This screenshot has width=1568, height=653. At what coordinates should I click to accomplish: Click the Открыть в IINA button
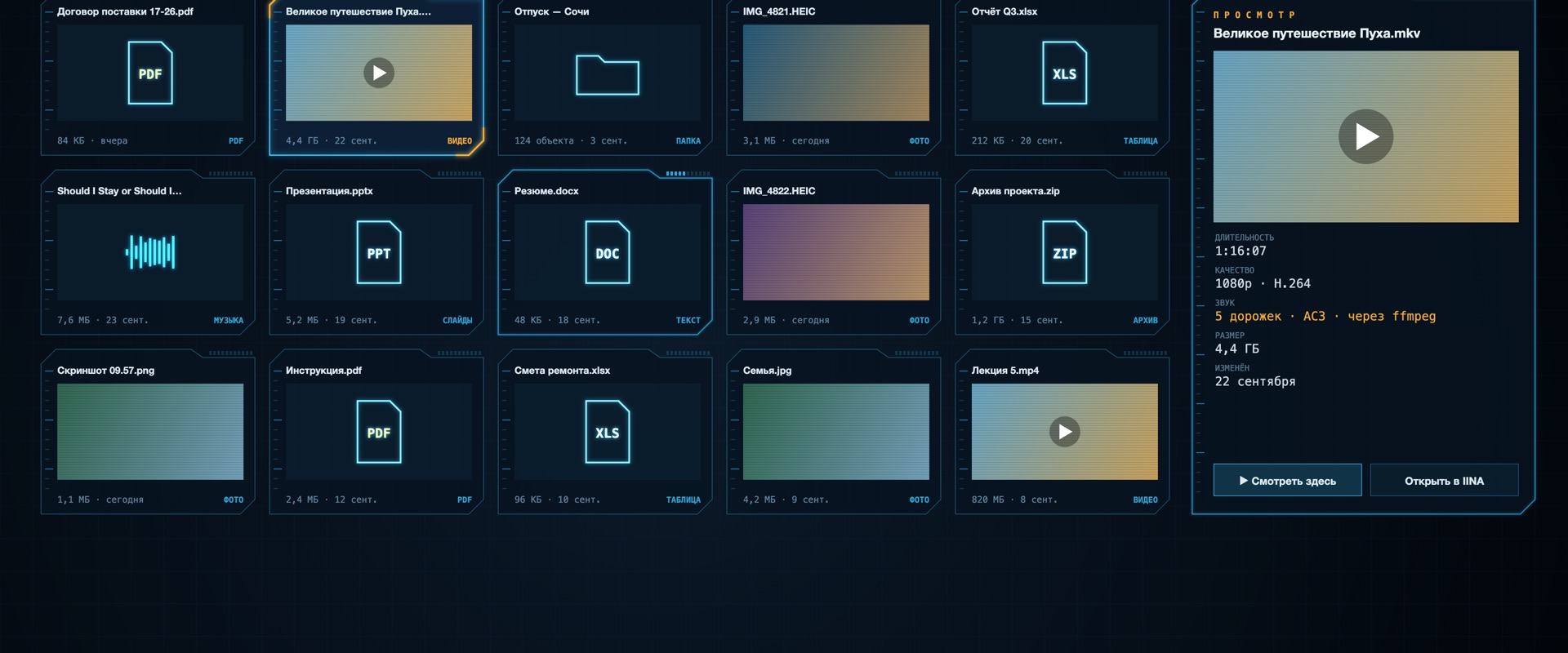[x=1444, y=481]
